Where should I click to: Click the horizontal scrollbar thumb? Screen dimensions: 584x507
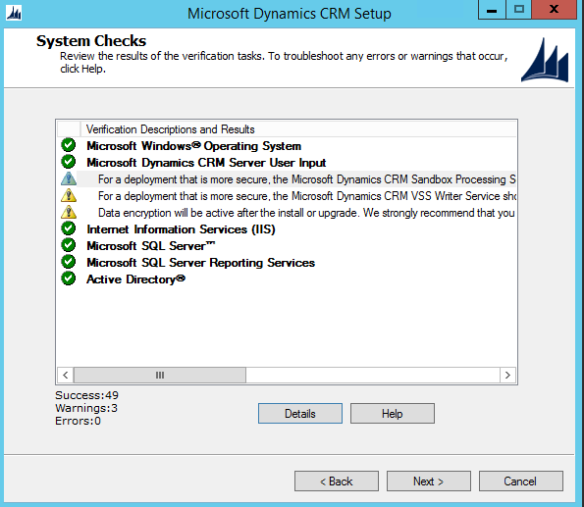point(160,375)
